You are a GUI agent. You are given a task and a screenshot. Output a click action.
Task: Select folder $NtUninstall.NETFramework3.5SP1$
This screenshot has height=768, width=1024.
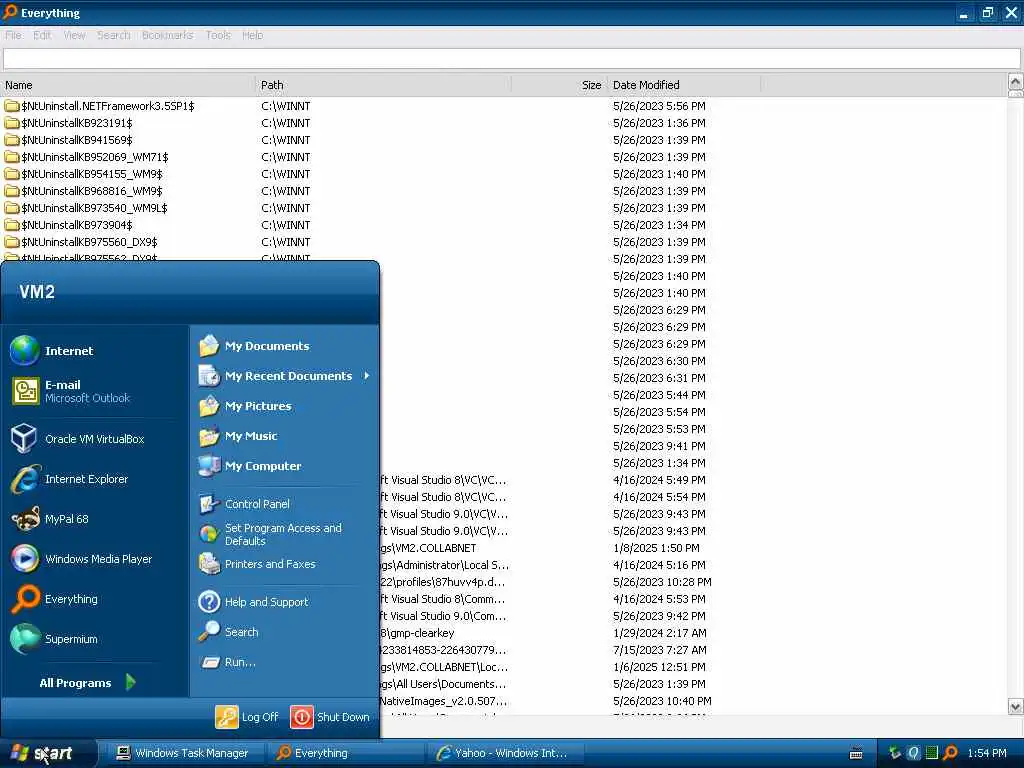[x=108, y=106]
